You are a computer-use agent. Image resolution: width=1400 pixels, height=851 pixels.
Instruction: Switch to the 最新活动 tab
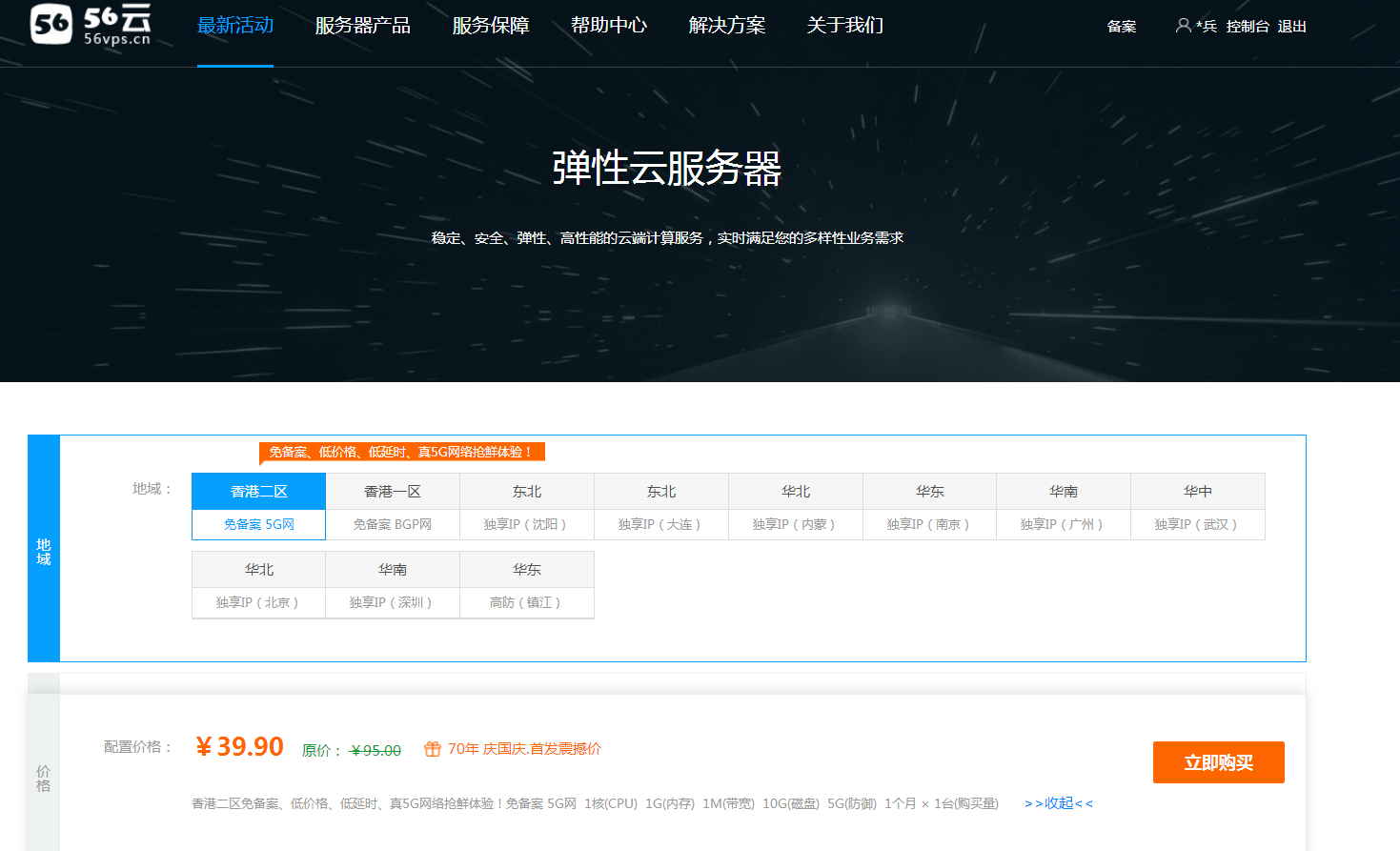(234, 26)
